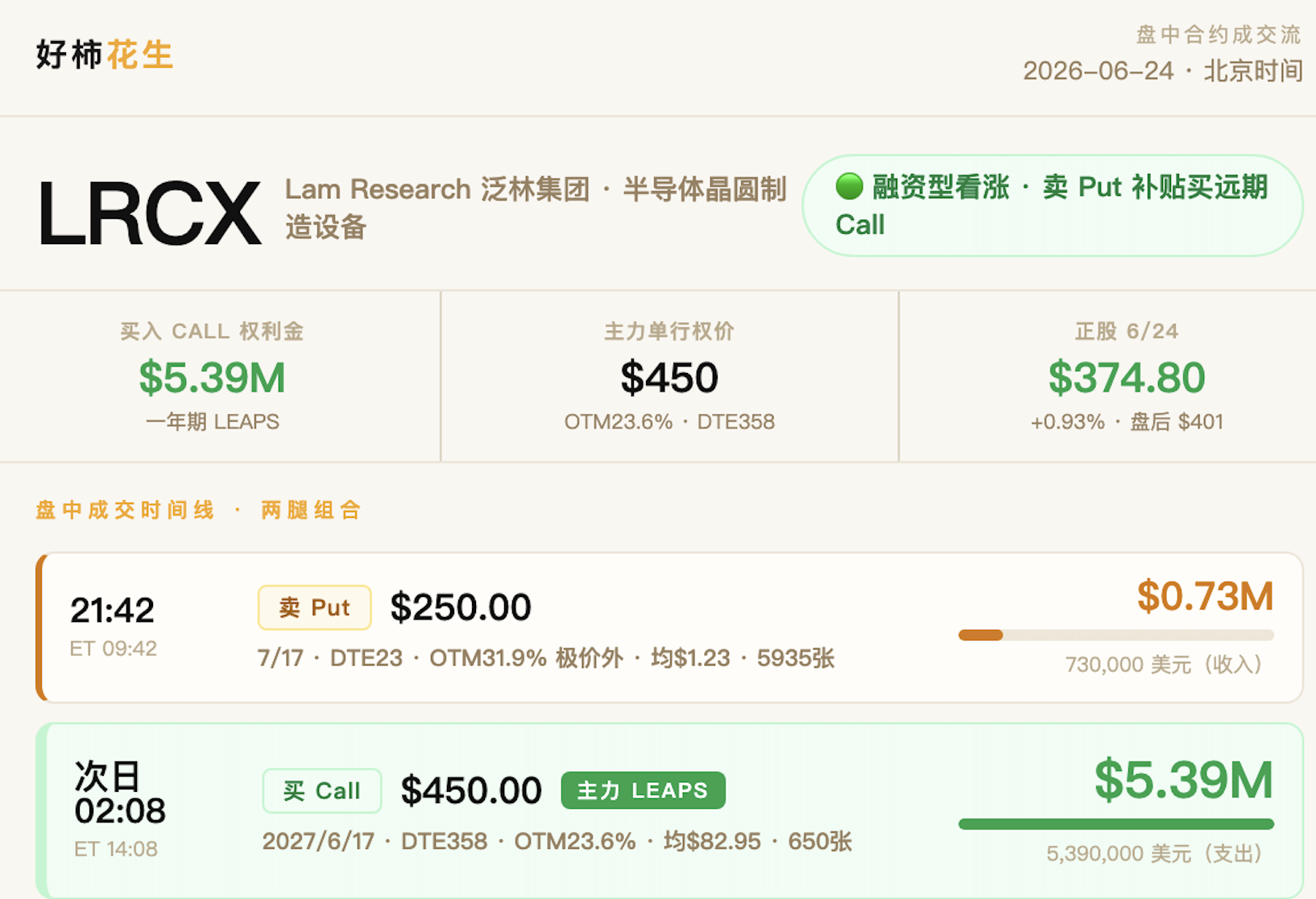The height and width of the screenshot is (899, 1316).
Task: Select the LRCX ticker symbol
Action: (150, 213)
